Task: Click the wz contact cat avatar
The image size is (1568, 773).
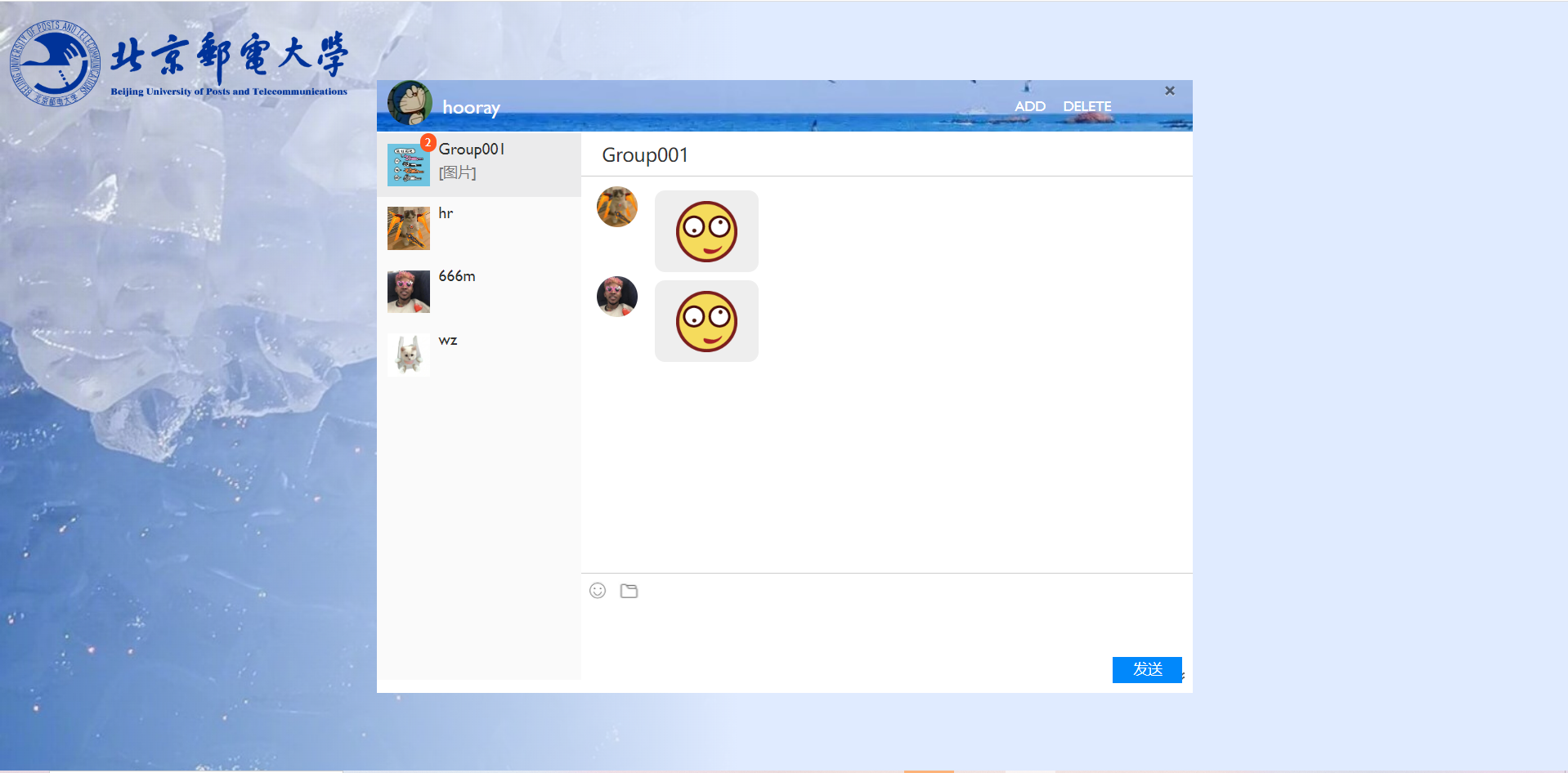Action: click(x=408, y=355)
